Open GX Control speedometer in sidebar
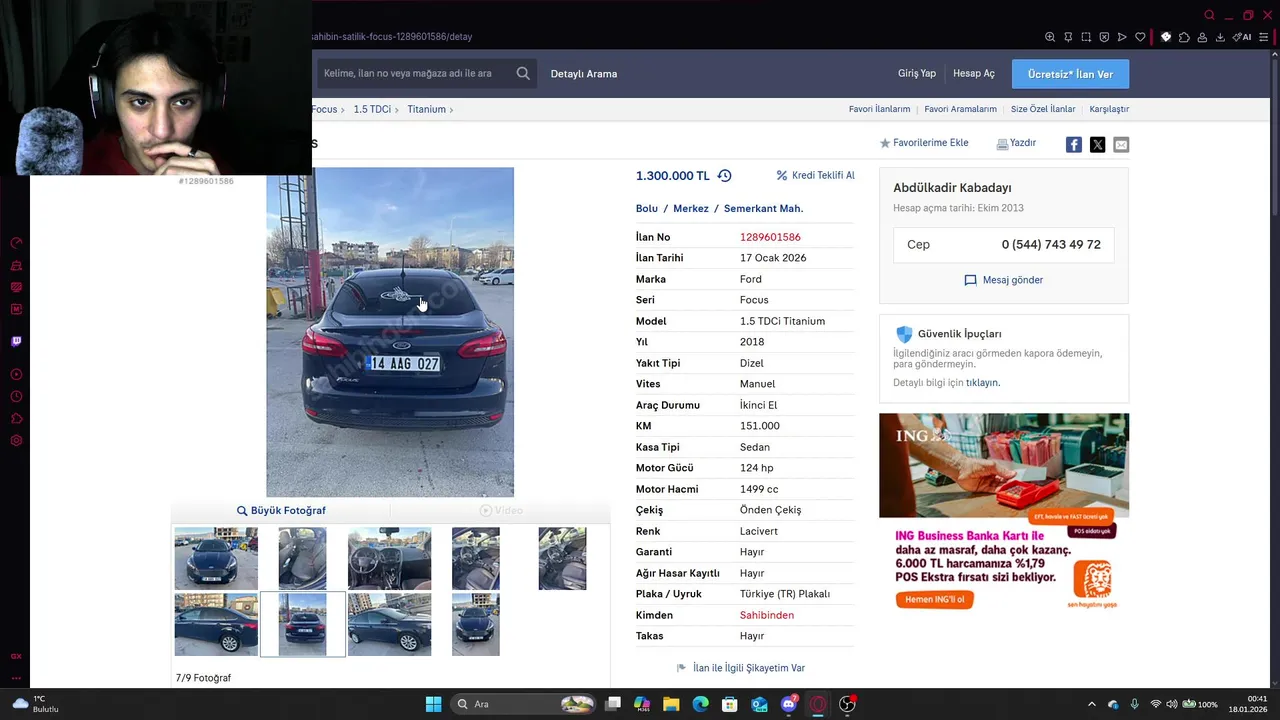Screen dimensions: 1280x720 click(x=16, y=243)
